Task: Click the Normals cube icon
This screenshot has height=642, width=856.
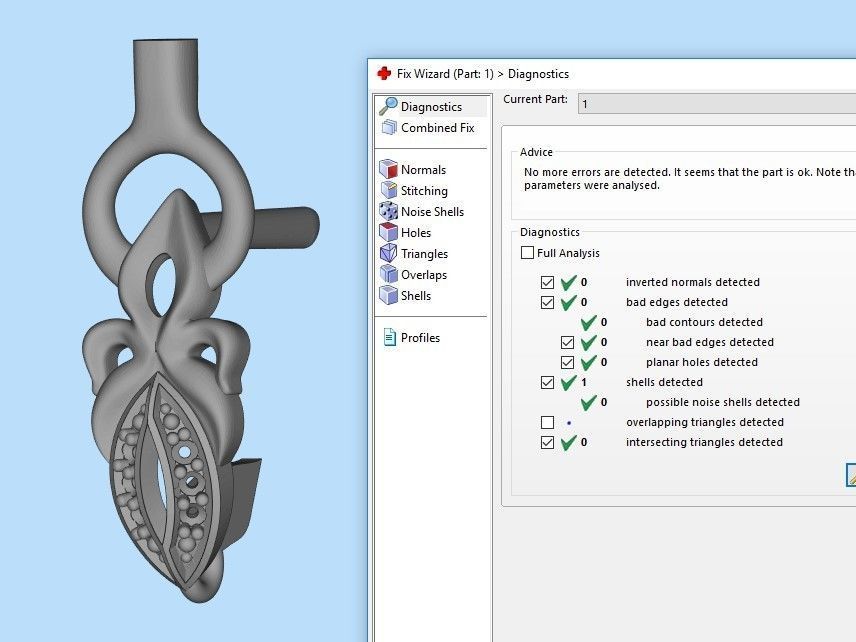Action: click(x=388, y=169)
